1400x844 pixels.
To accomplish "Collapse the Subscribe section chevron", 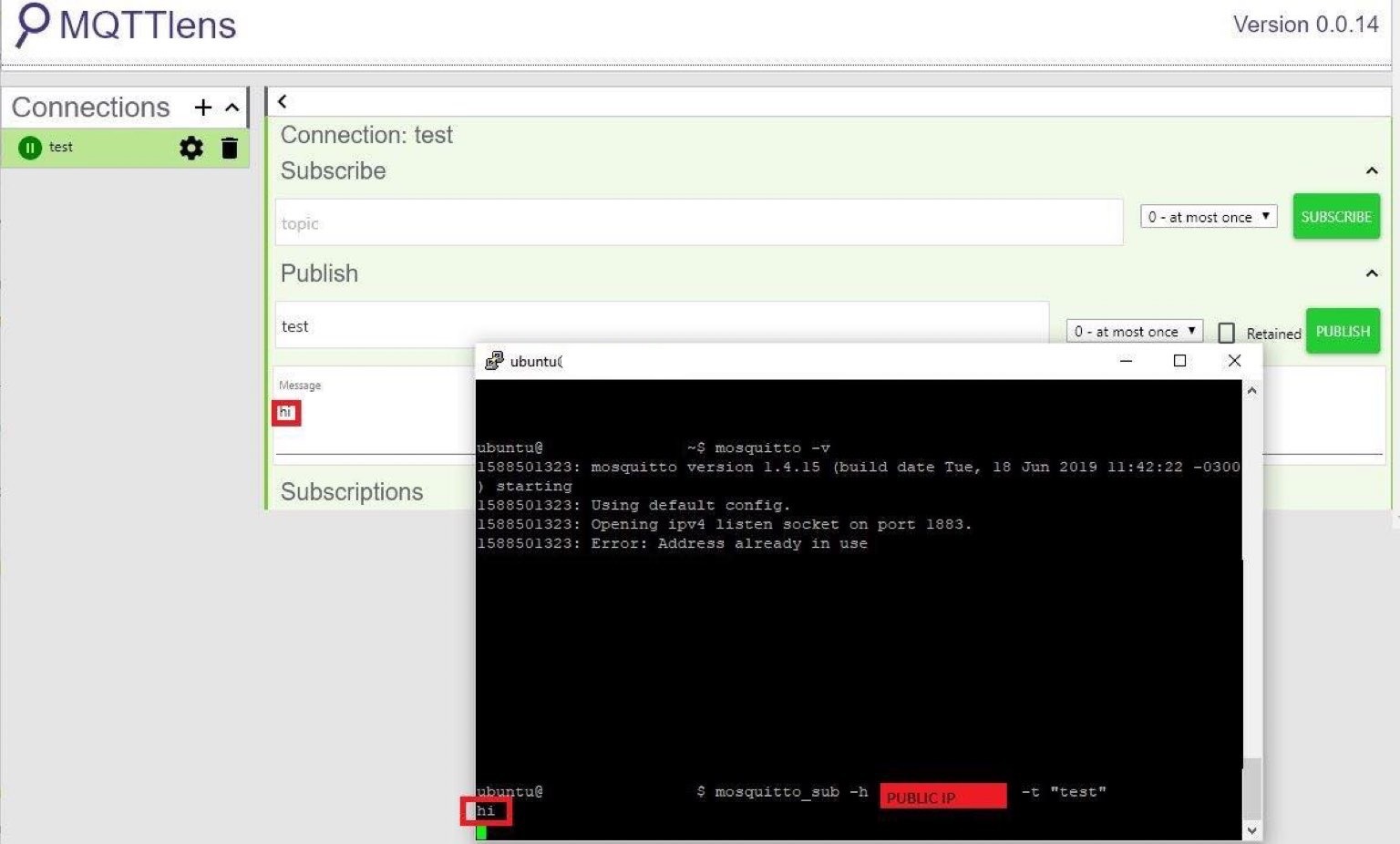I will click(x=1371, y=170).
